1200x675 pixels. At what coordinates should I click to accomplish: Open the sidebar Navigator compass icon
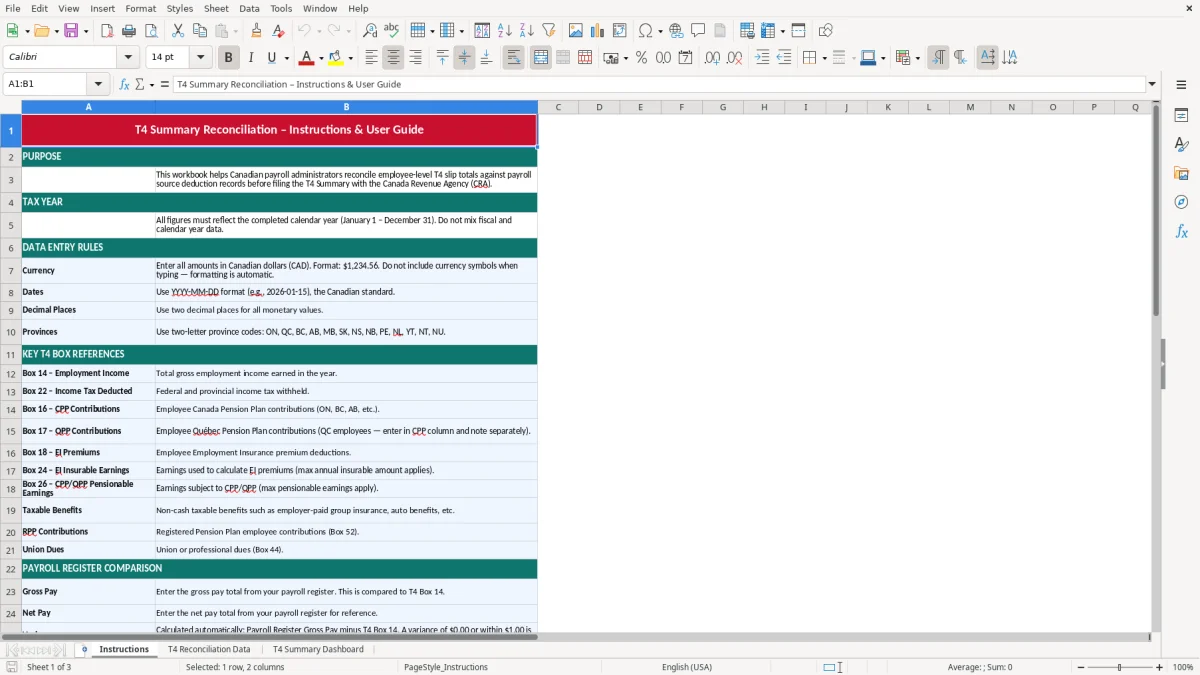pos(1181,203)
